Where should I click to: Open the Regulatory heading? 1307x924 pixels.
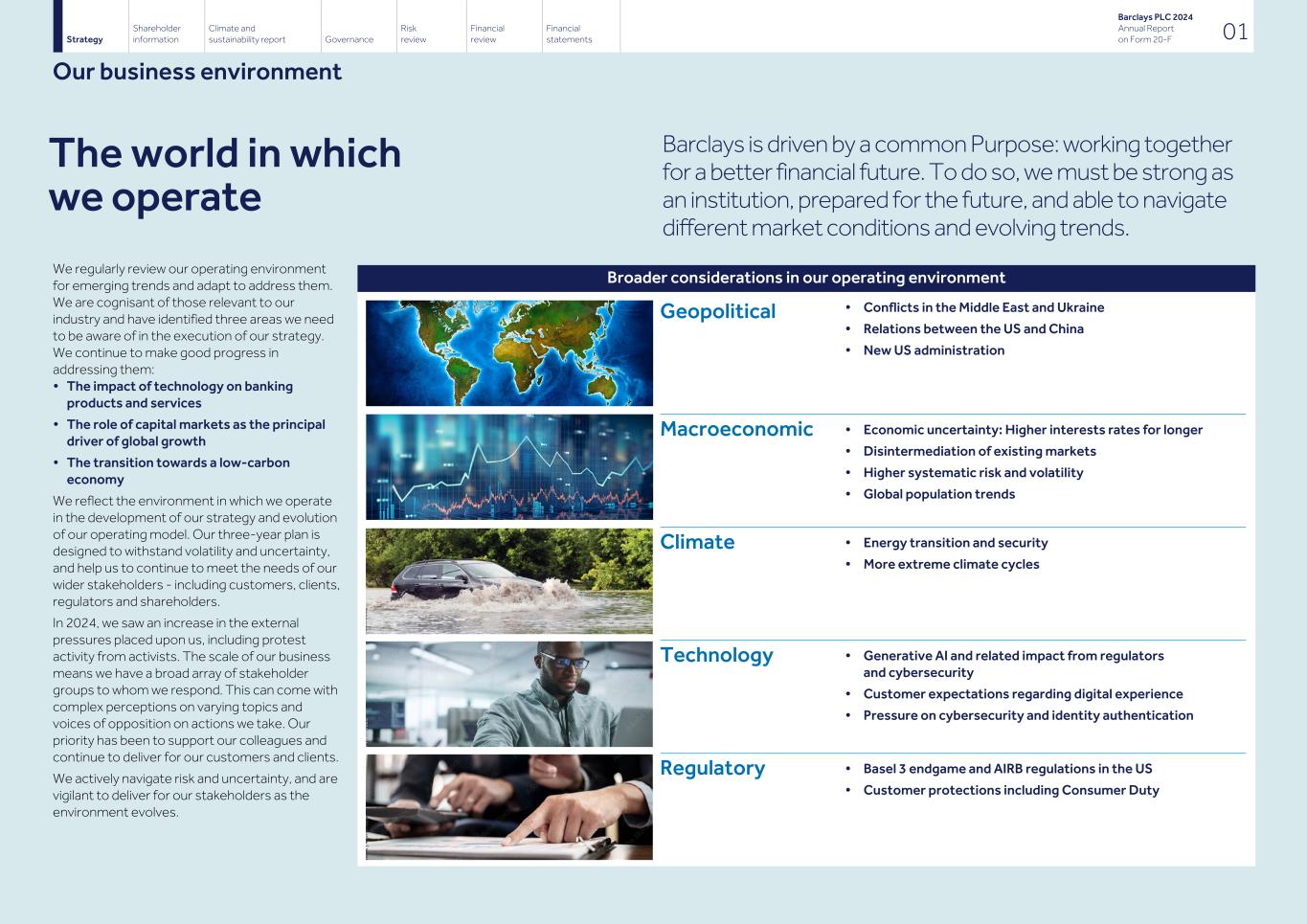(x=712, y=768)
